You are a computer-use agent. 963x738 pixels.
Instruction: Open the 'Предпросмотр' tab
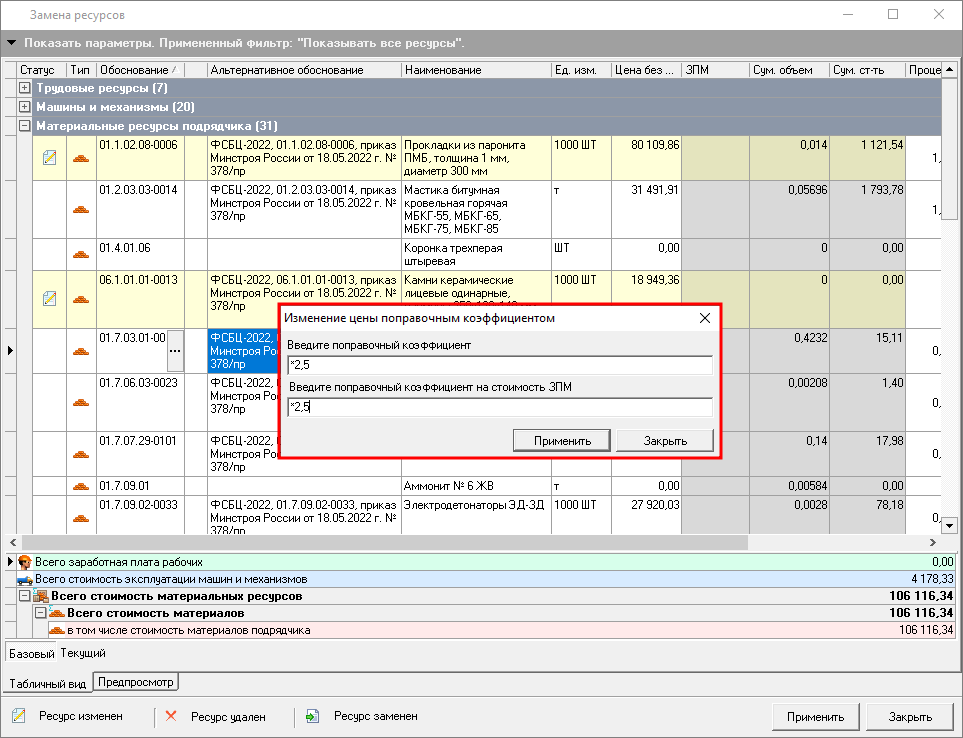[x=136, y=682]
